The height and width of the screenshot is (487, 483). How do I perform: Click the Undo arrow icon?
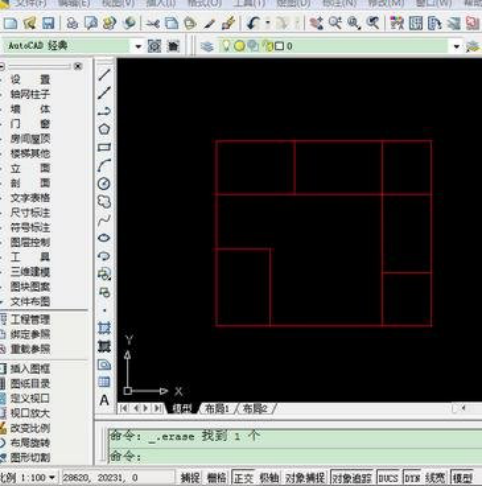[254, 23]
